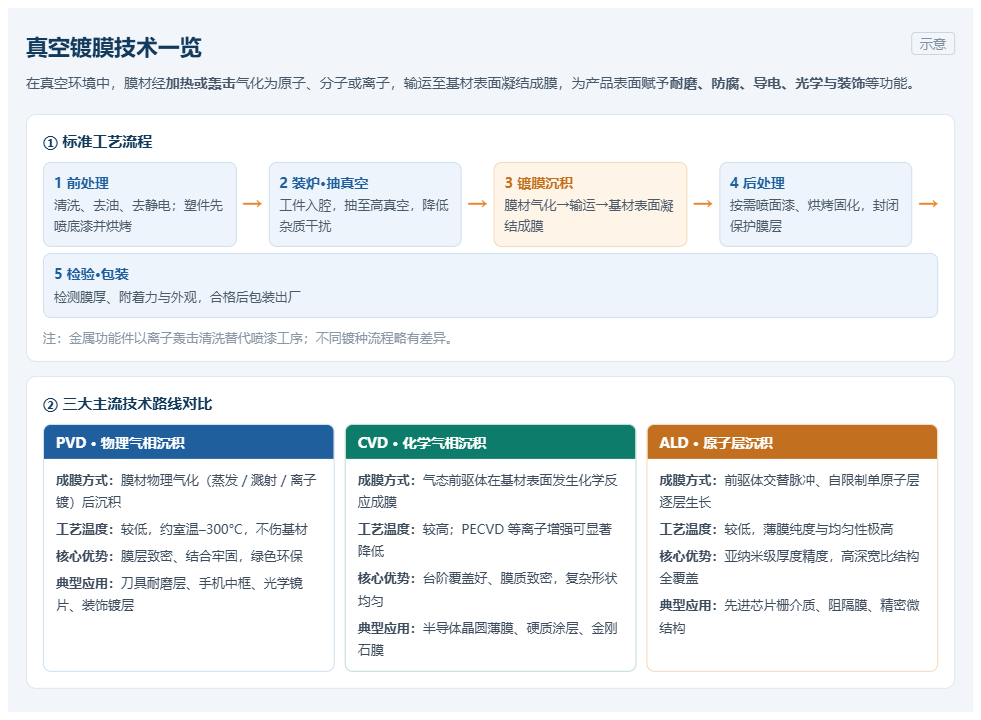
Task: Click CVD 工艺温度 text mentioning PECVD
Action: (x=485, y=540)
